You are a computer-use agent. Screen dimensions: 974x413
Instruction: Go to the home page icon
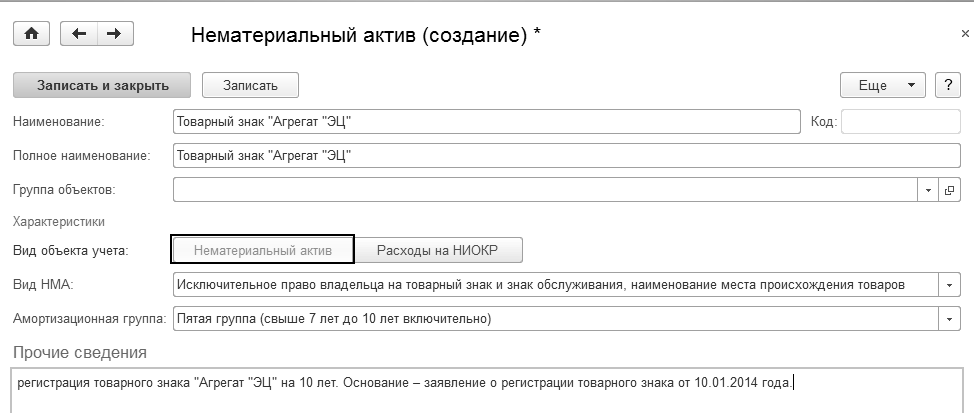[31, 34]
